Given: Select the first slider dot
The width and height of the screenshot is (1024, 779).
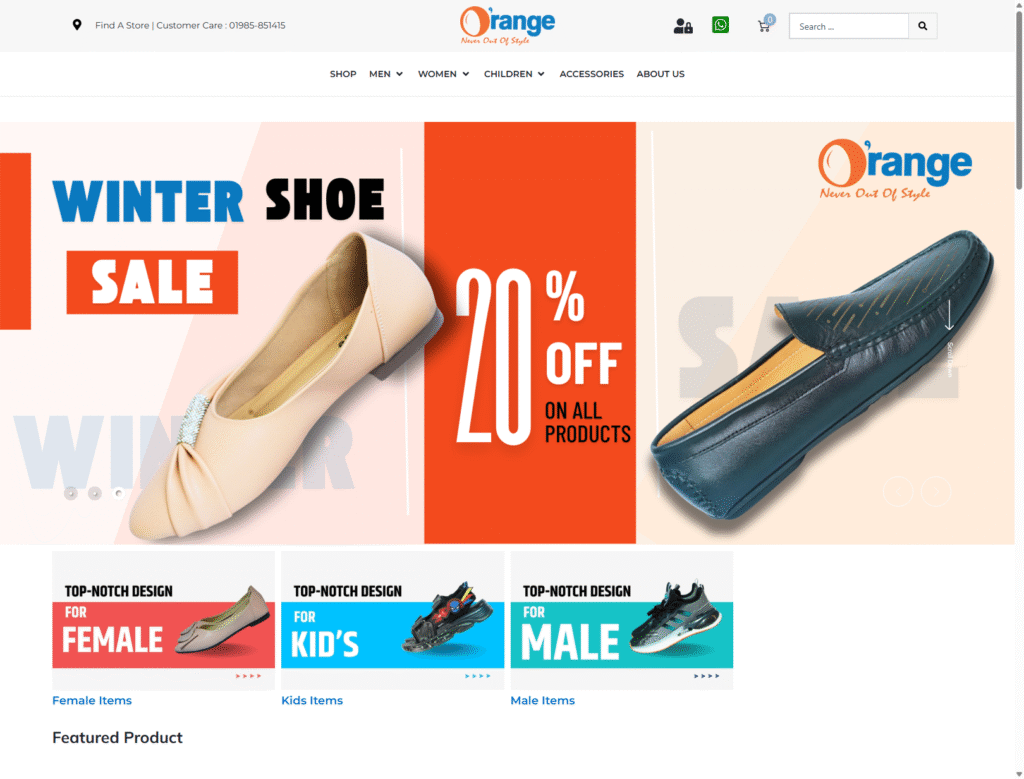Looking at the screenshot, I should pyautogui.click(x=71, y=494).
